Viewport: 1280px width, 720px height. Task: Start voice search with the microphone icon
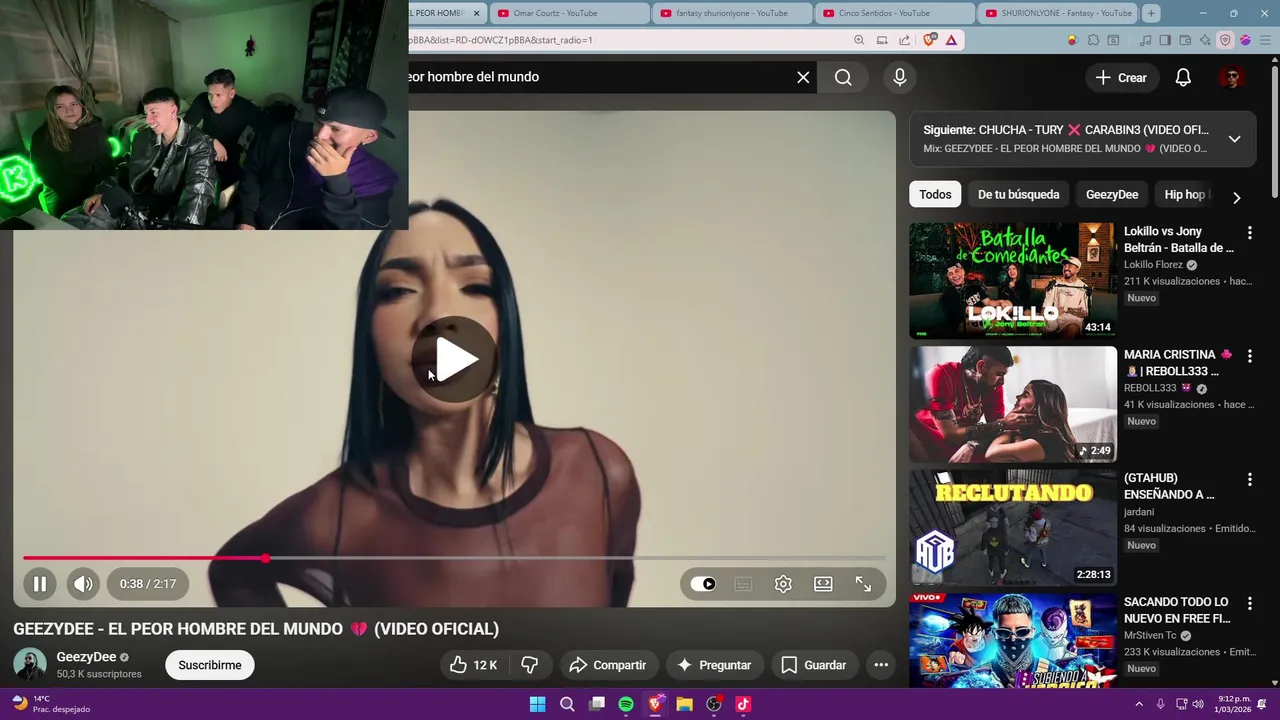[900, 77]
